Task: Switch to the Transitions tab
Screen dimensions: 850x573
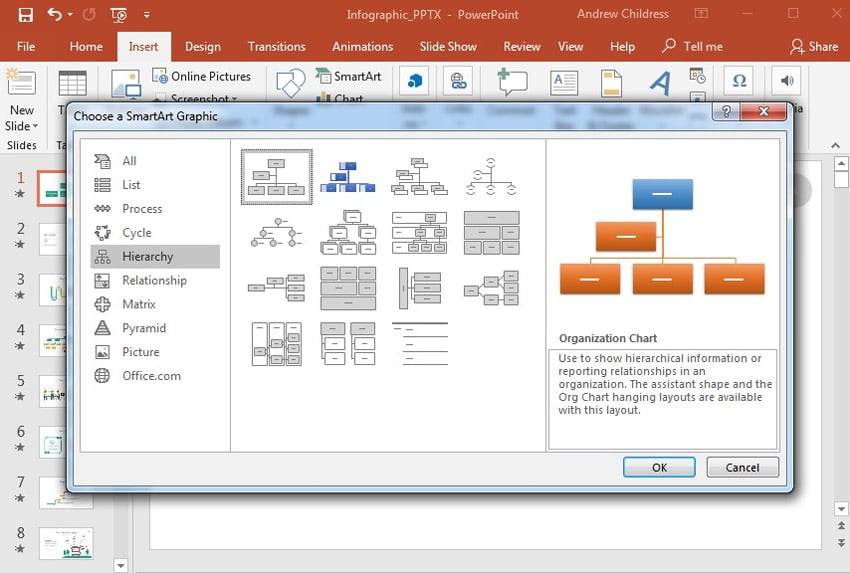Action: pyautogui.click(x=276, y=47)
